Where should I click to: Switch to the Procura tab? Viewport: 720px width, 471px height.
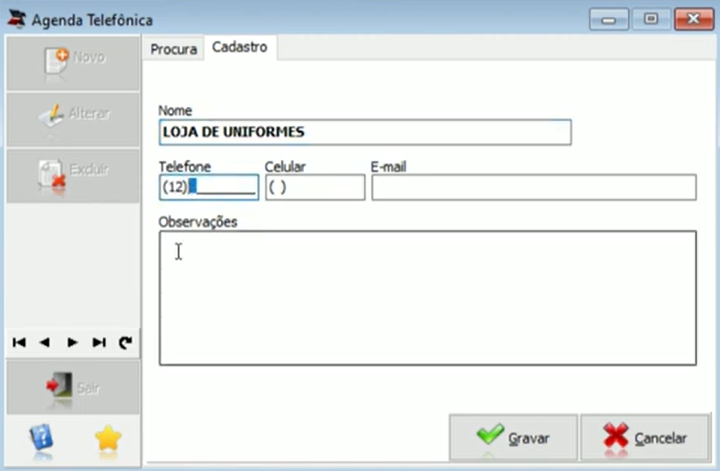point(174,49)
